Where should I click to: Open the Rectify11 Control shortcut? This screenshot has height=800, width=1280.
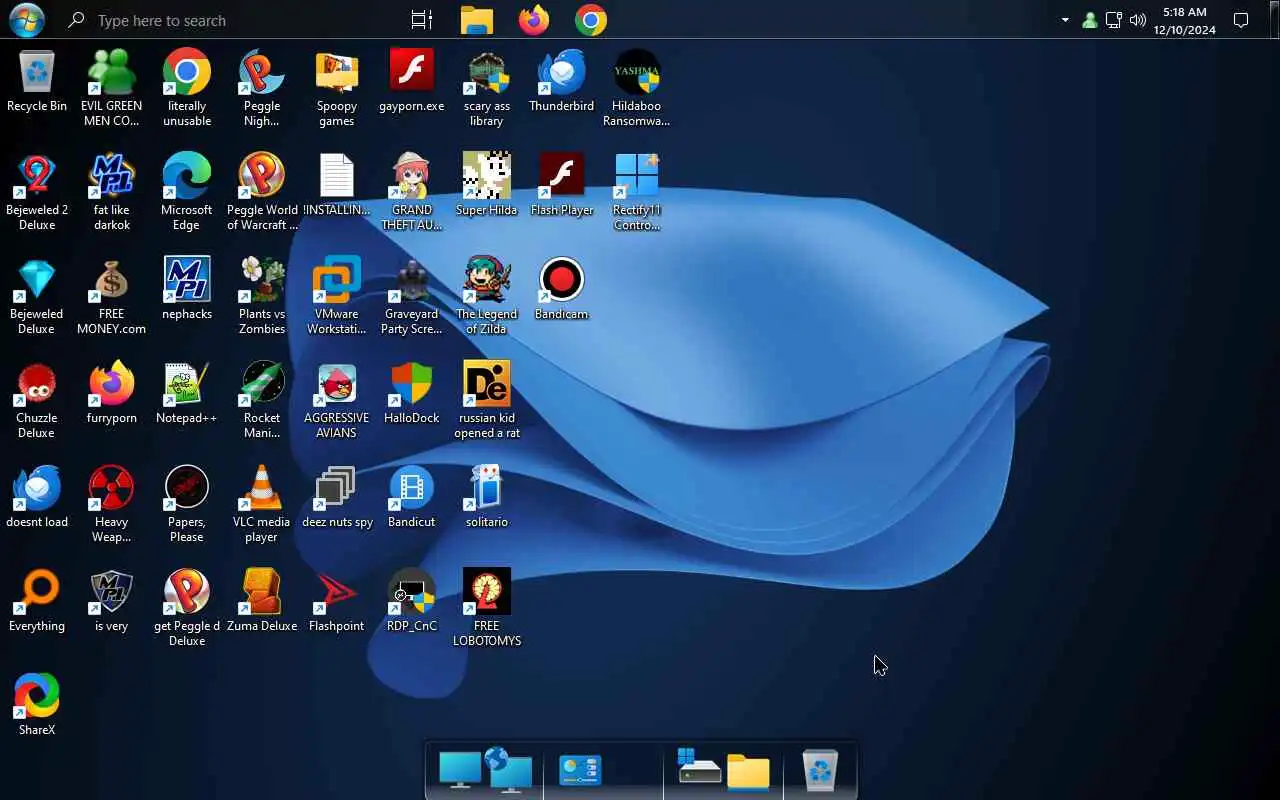pos(637,192)
